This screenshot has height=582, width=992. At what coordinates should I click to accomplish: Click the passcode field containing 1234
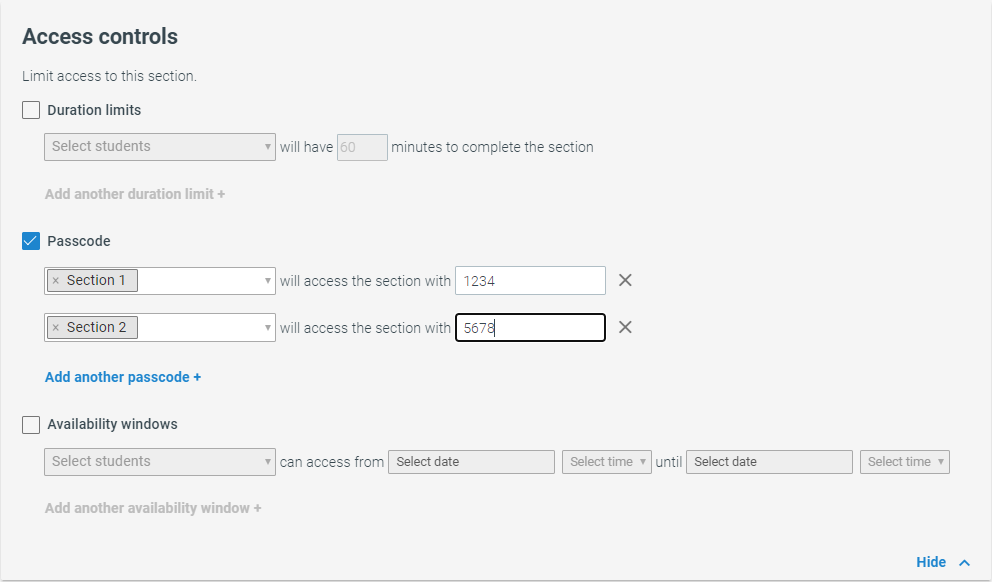pyautogui.click(x=530, y=280)
